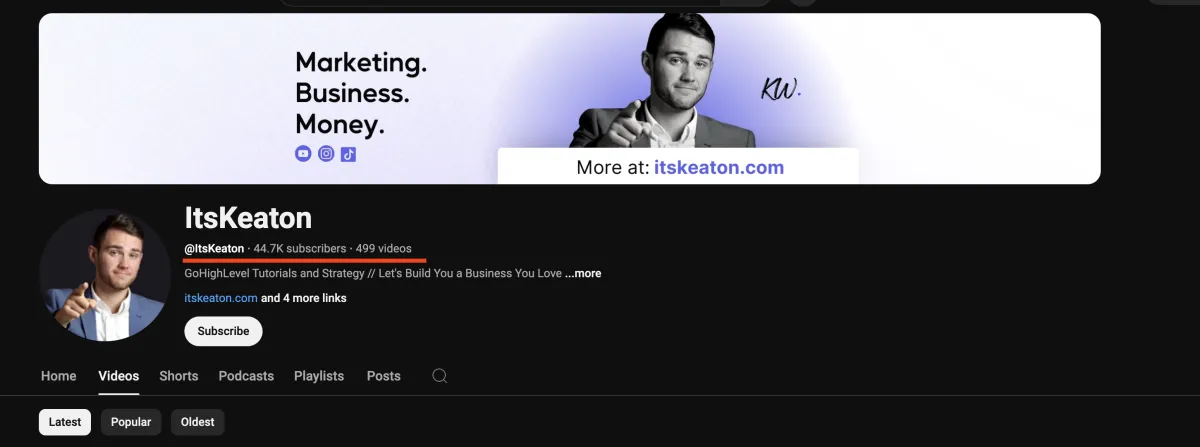1200x447 pixels.
Task: Open the itskeaton.com channel link
Action: tap(221, 298)
